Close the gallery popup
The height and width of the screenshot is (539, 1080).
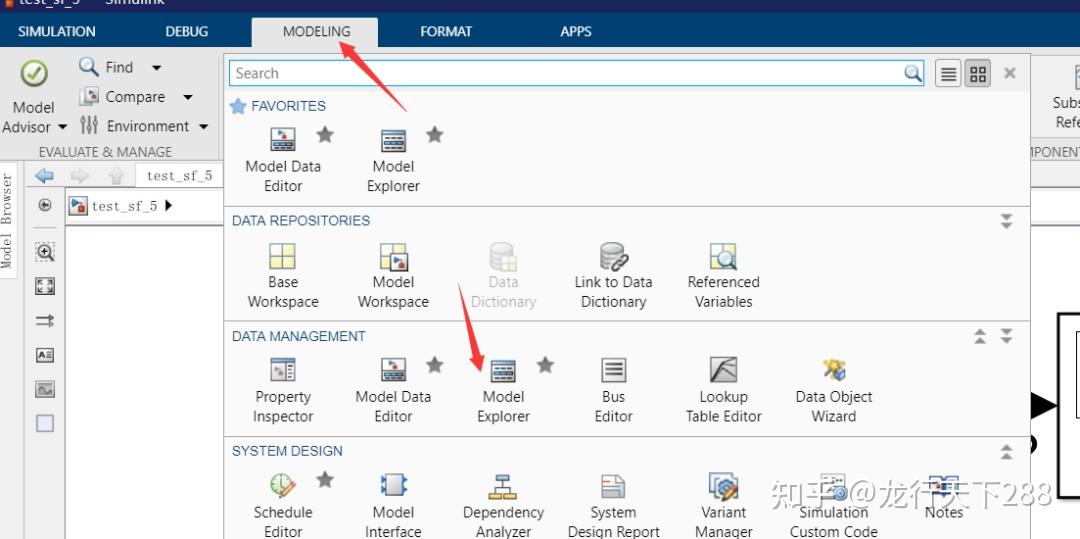[x=1010, y=73]
